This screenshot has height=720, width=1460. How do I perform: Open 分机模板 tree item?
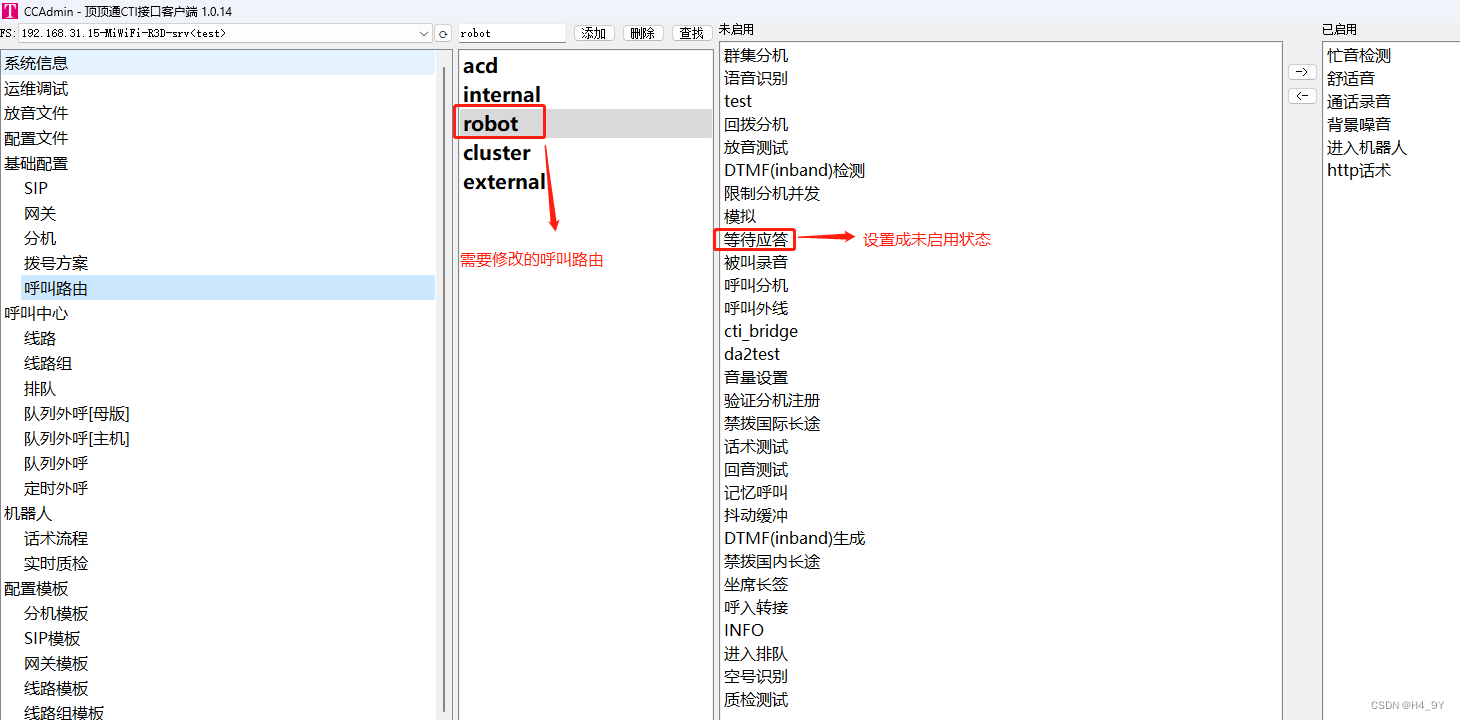56,613
